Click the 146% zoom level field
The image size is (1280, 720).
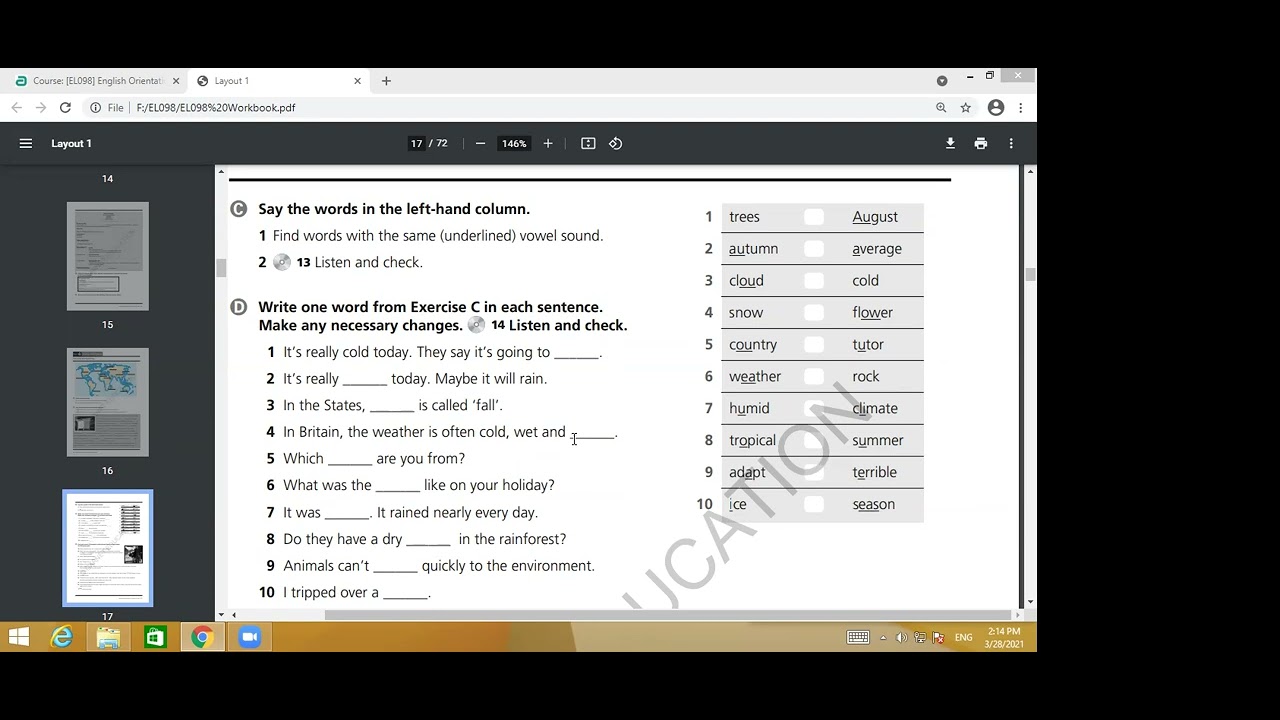pos(514,144)
